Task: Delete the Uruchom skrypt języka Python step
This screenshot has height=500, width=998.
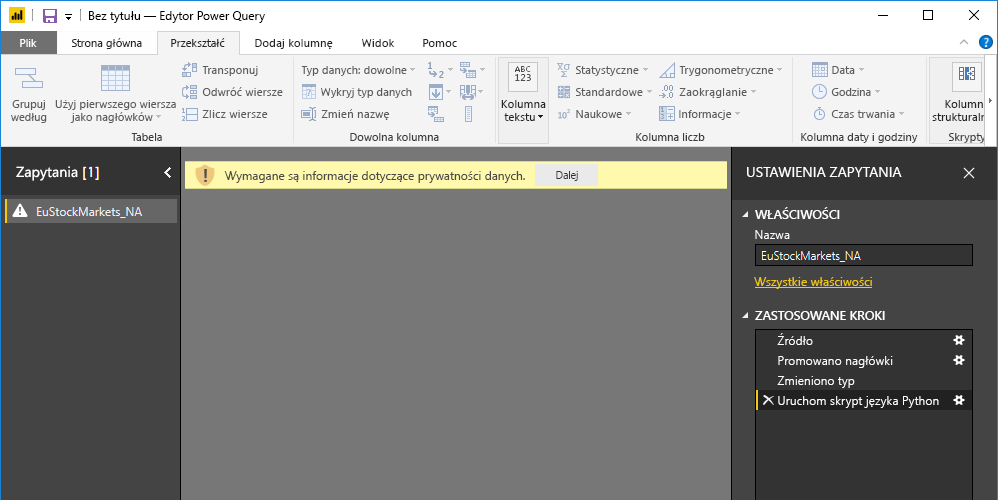Action: pyautogui.click(x=768, y=400)
